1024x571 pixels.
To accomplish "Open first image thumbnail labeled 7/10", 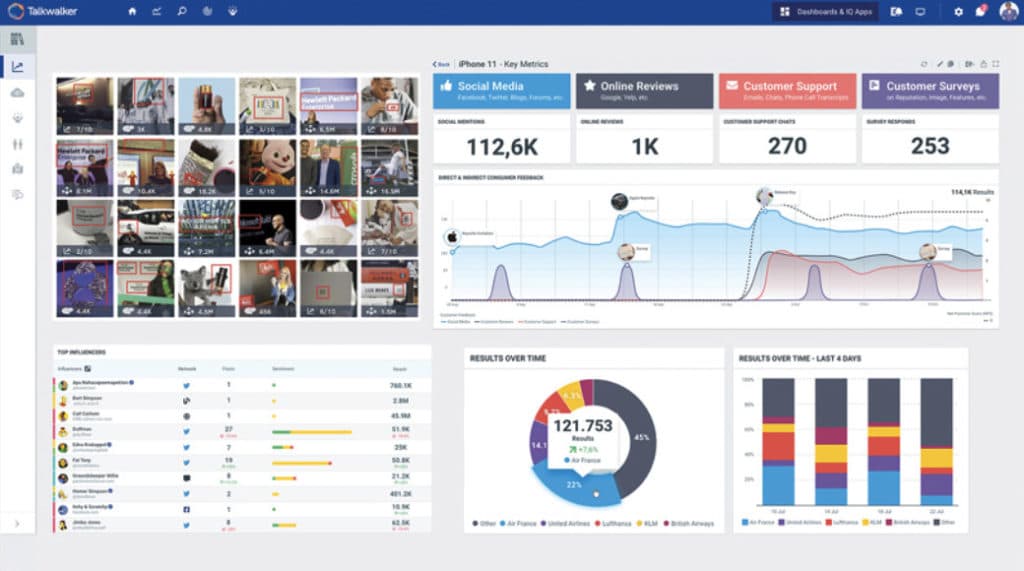I will (x=85, y=106).
